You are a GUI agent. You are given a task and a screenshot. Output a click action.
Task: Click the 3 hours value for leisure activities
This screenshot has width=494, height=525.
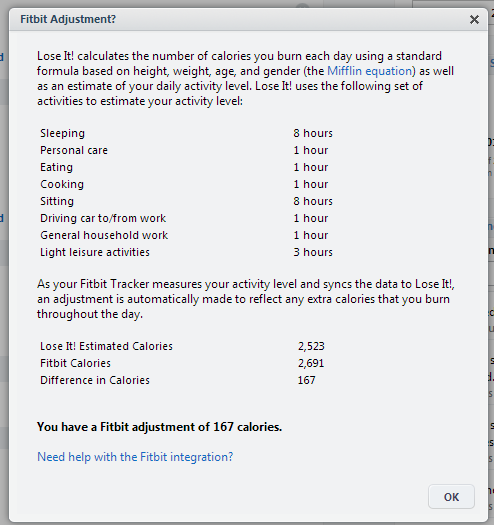313,252
